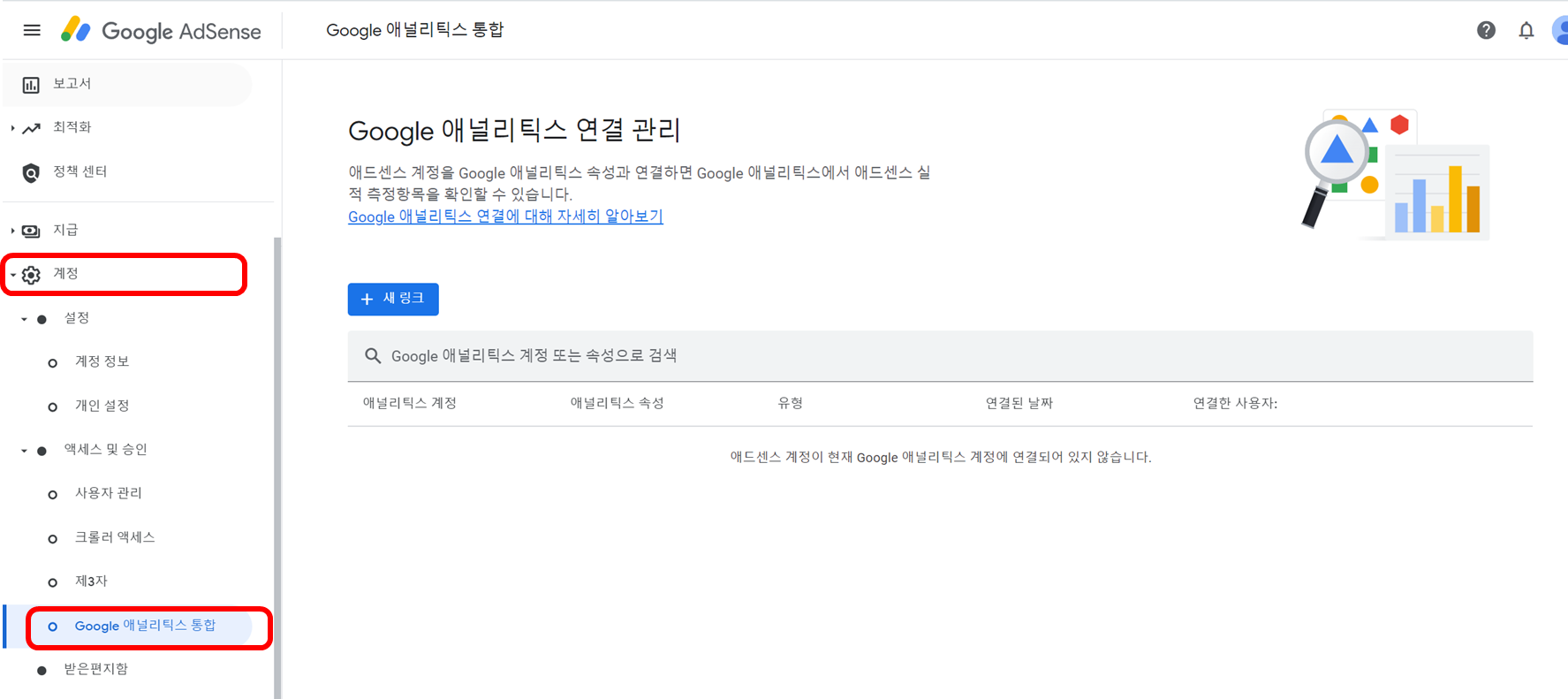
Task: Click the 액세스 및 승인 sidebar label
Action: click(106, 450)
